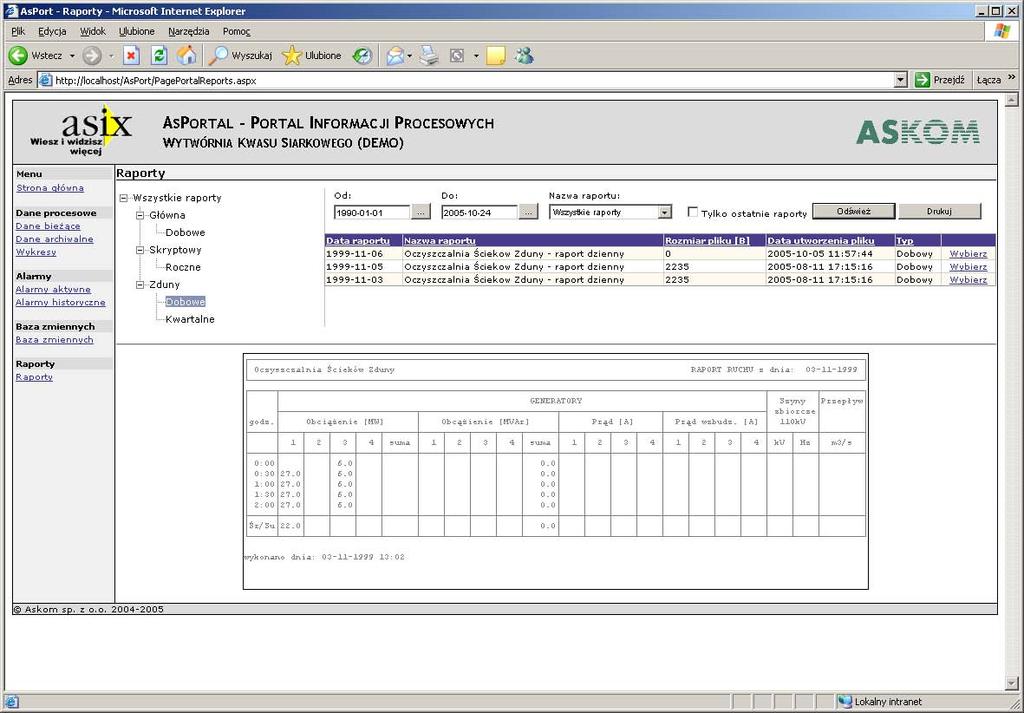
Task: Click the Refresh page icon
Action: pyautogui.click(x=159, y=56)
